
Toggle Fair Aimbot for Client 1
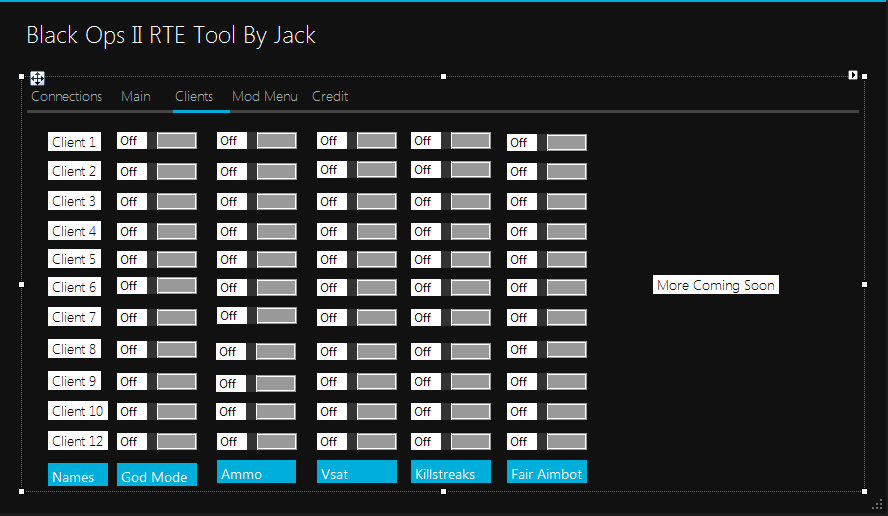(547, 142)
